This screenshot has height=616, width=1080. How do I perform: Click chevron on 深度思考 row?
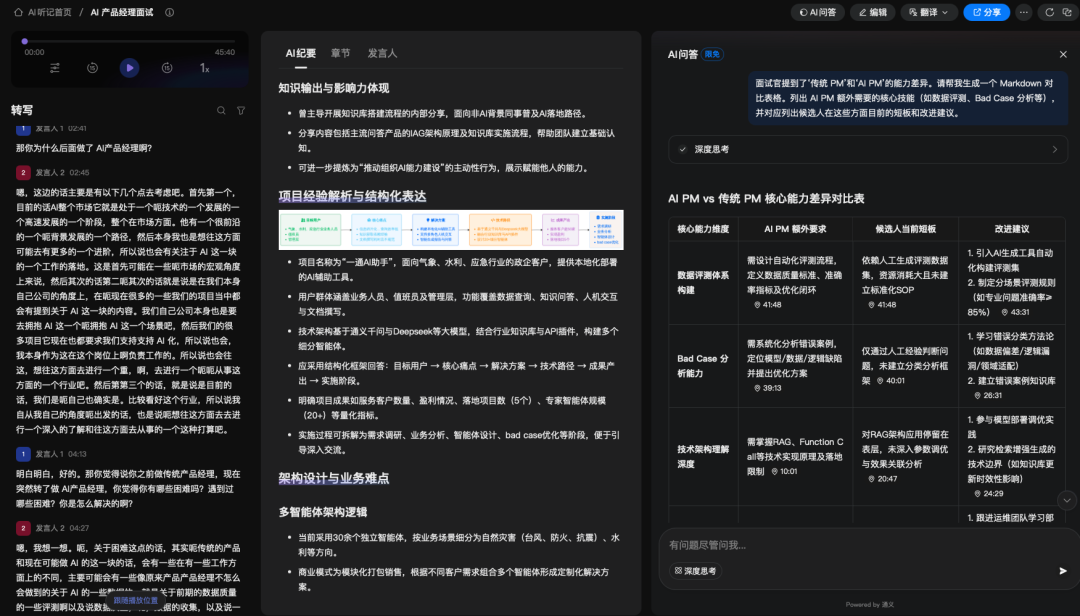pyautogui.click(x=1055, y=150)
